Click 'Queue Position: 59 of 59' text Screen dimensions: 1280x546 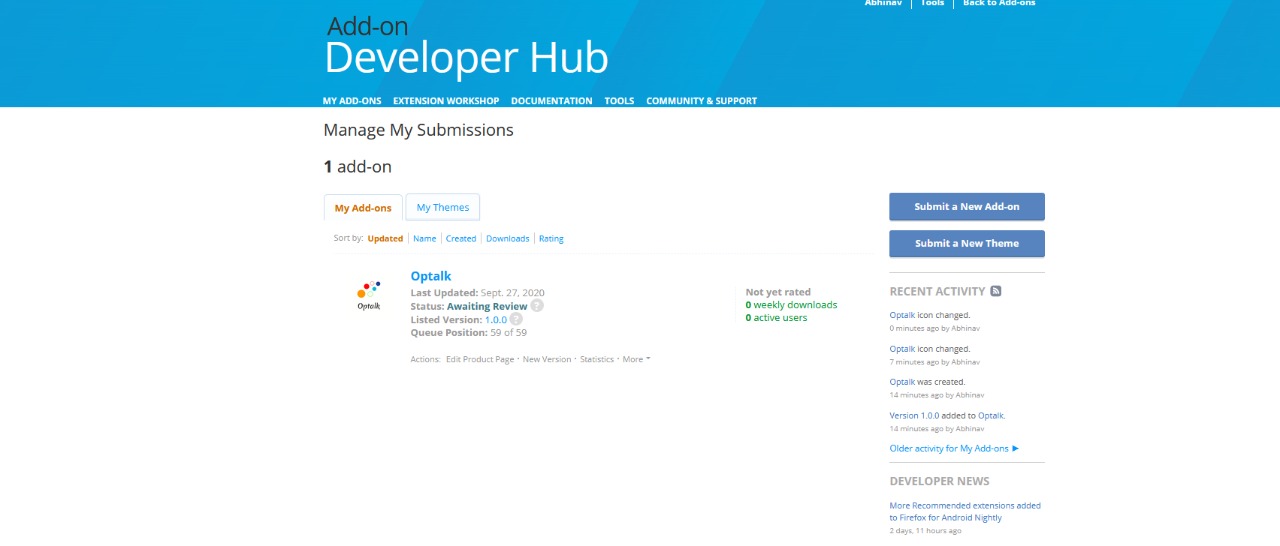pyautogui.click(x=468, y=333)
